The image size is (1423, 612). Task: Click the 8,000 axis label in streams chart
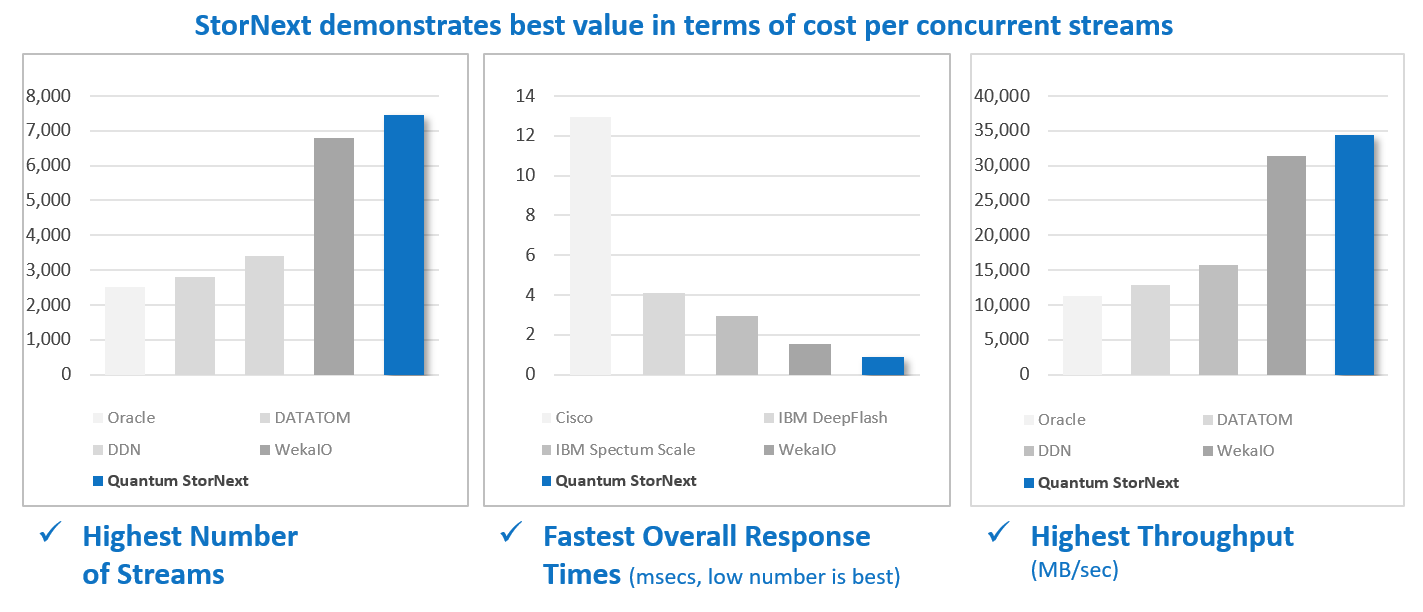[50, 96]
